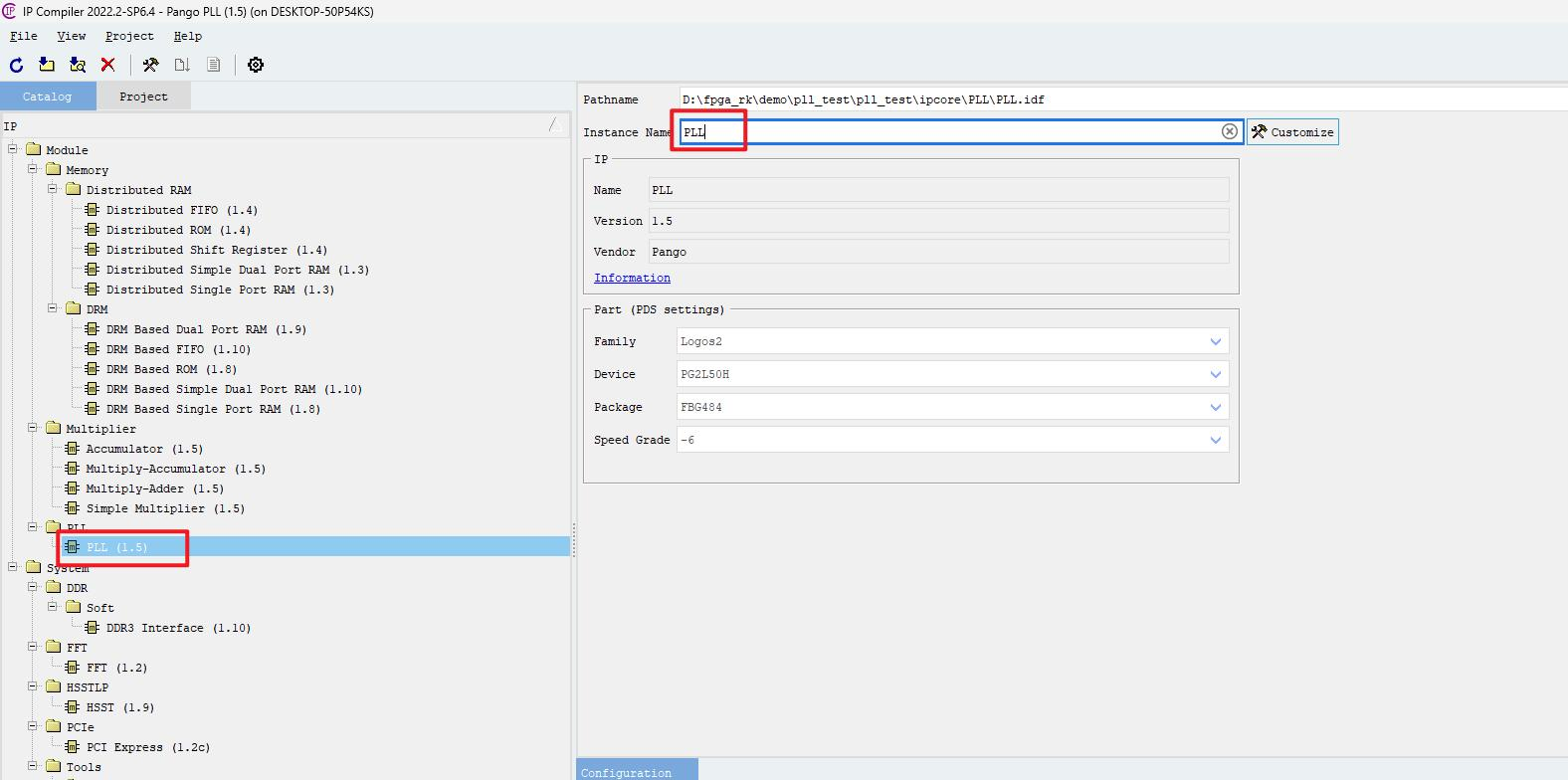The width and height of the screenshot is (1568, 780).
Task: Click inside the Instance Name text field
Action: point(945,132)
